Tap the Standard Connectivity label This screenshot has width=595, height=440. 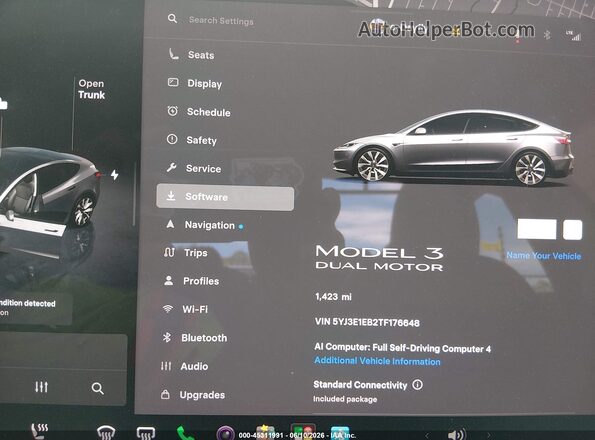pyautogui.click(x=360, y=385)
